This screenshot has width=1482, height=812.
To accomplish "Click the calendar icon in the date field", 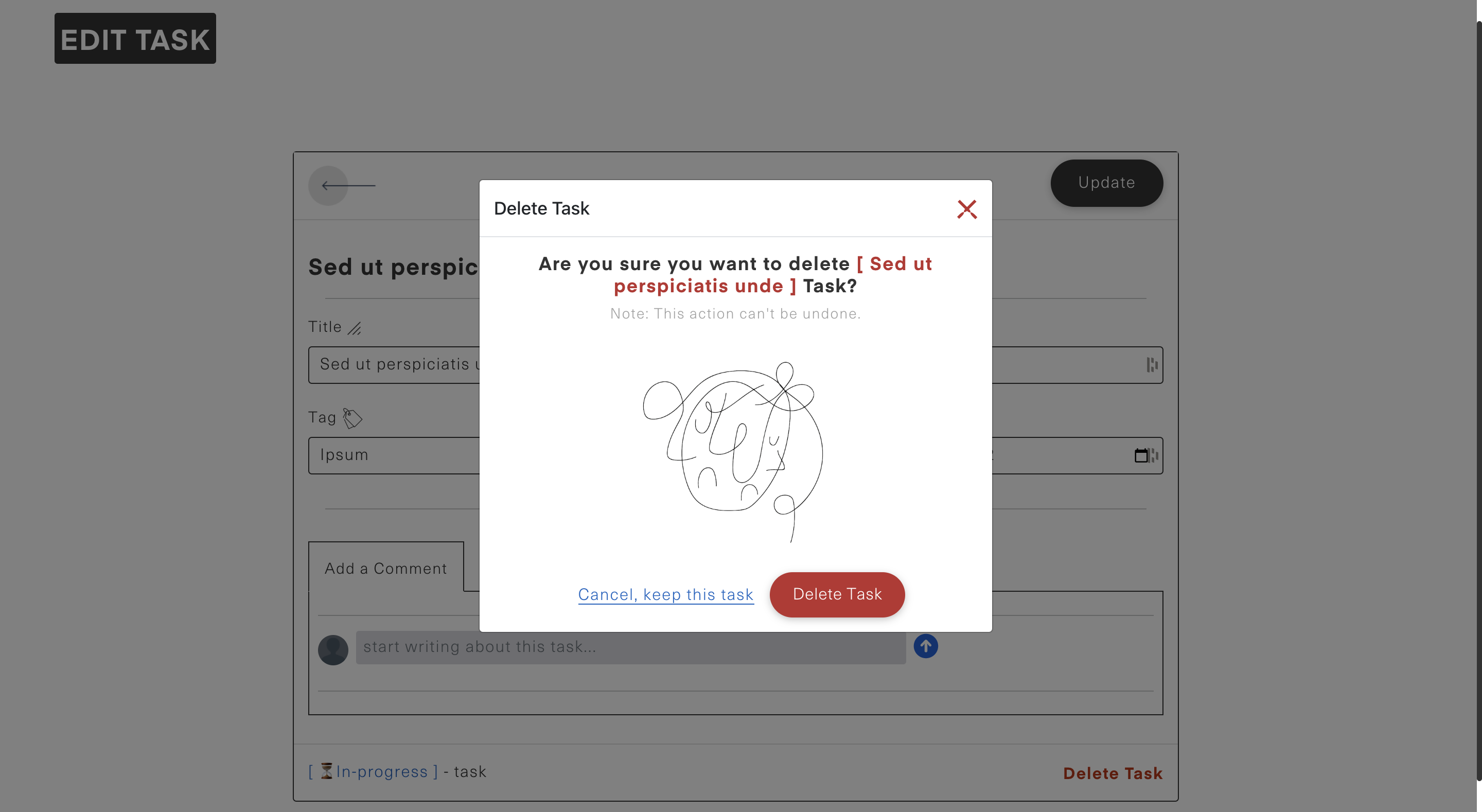I will 1140,455.
